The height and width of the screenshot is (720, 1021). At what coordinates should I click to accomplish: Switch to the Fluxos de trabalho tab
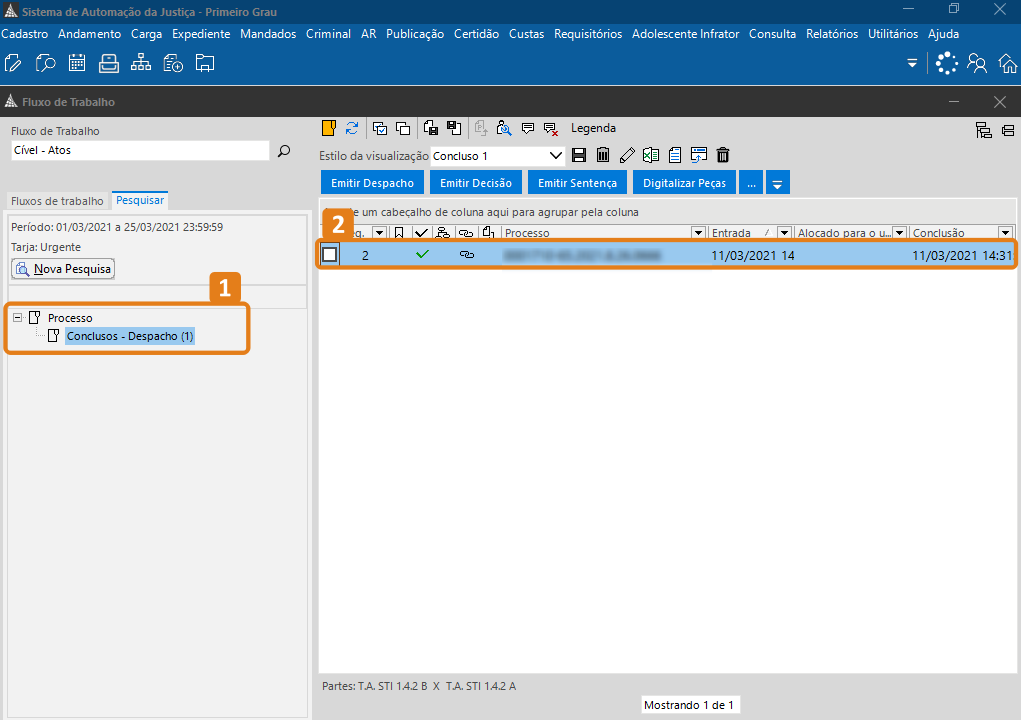[x=57, y=201]
